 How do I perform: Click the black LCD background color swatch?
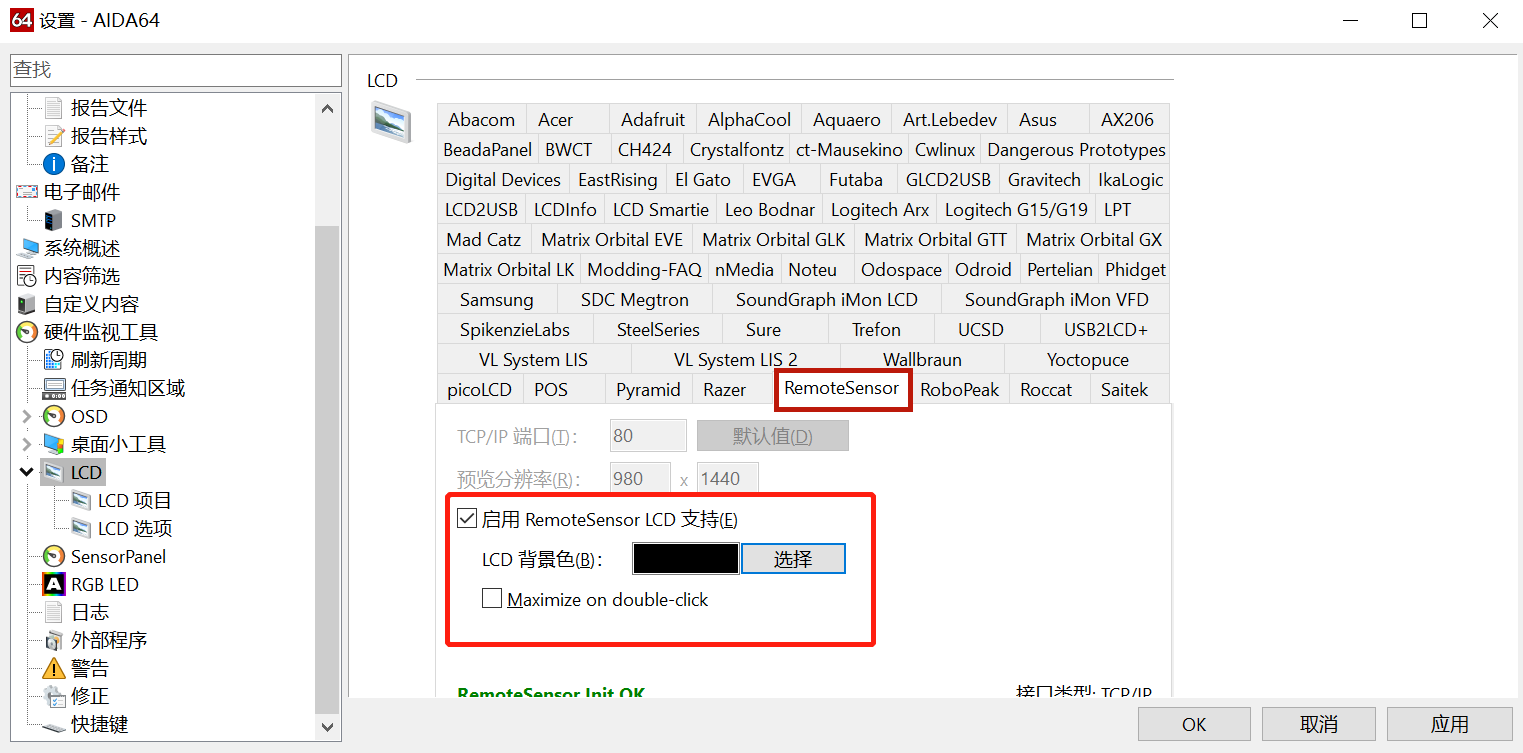686,559
